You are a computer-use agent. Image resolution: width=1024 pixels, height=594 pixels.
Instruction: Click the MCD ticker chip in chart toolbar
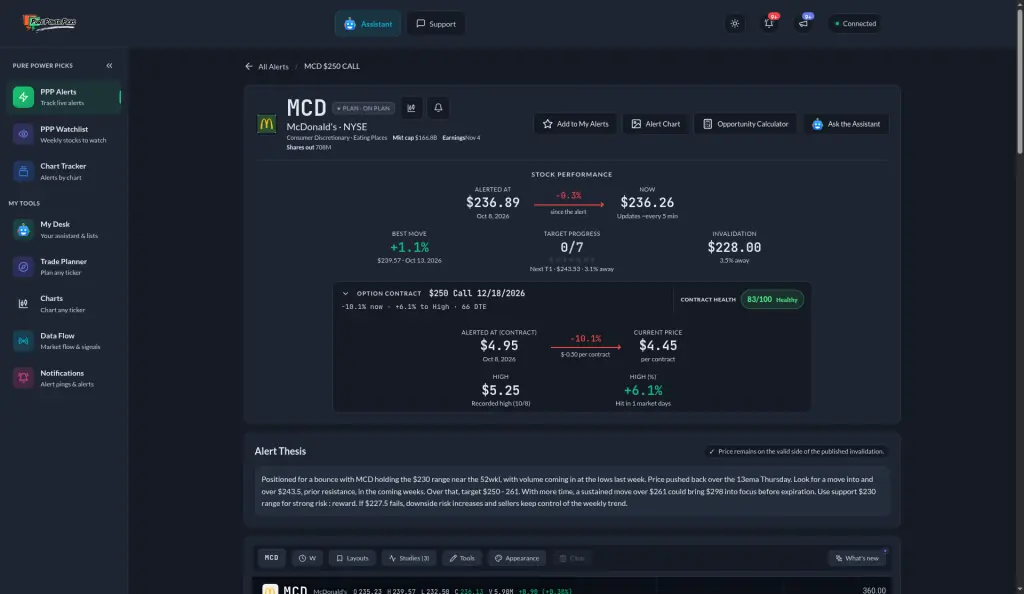[271, 558]
